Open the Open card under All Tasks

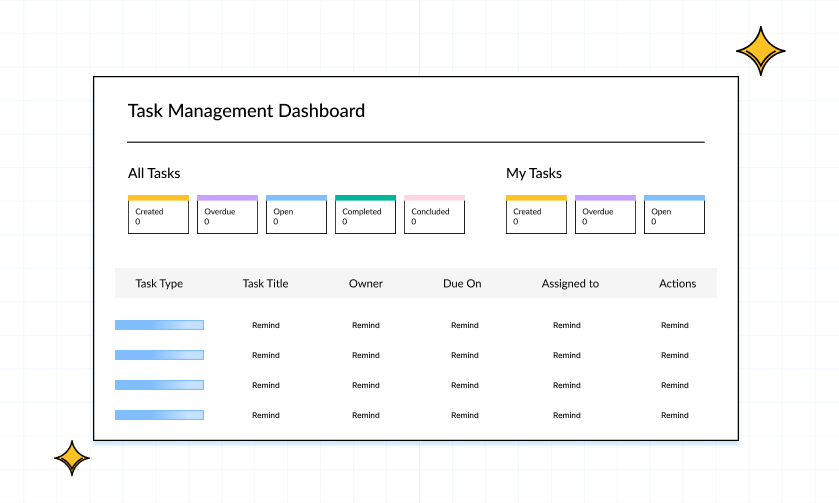[x=296, y=215]
